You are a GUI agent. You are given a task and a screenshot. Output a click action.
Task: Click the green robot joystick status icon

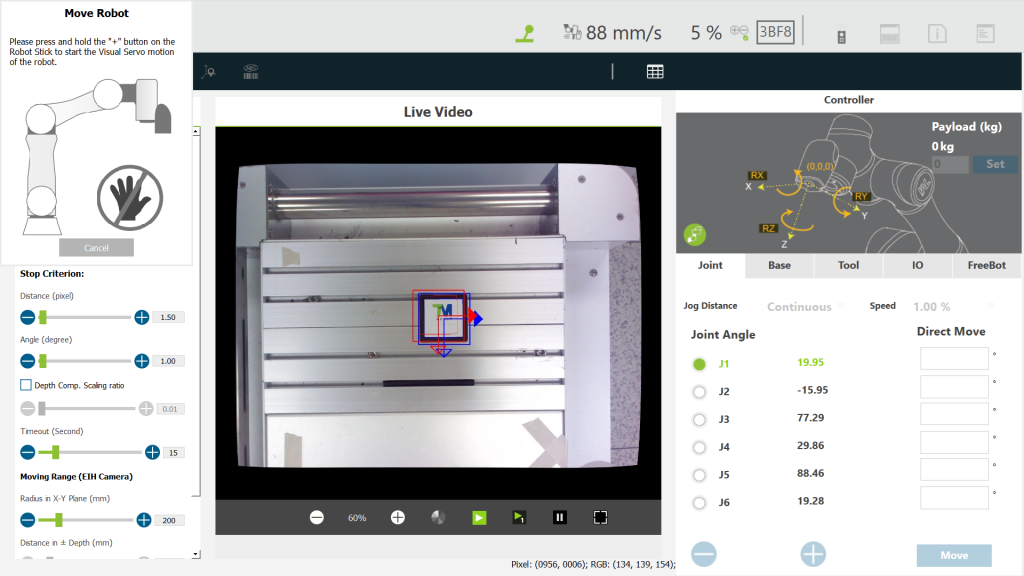tap(525, 33)
